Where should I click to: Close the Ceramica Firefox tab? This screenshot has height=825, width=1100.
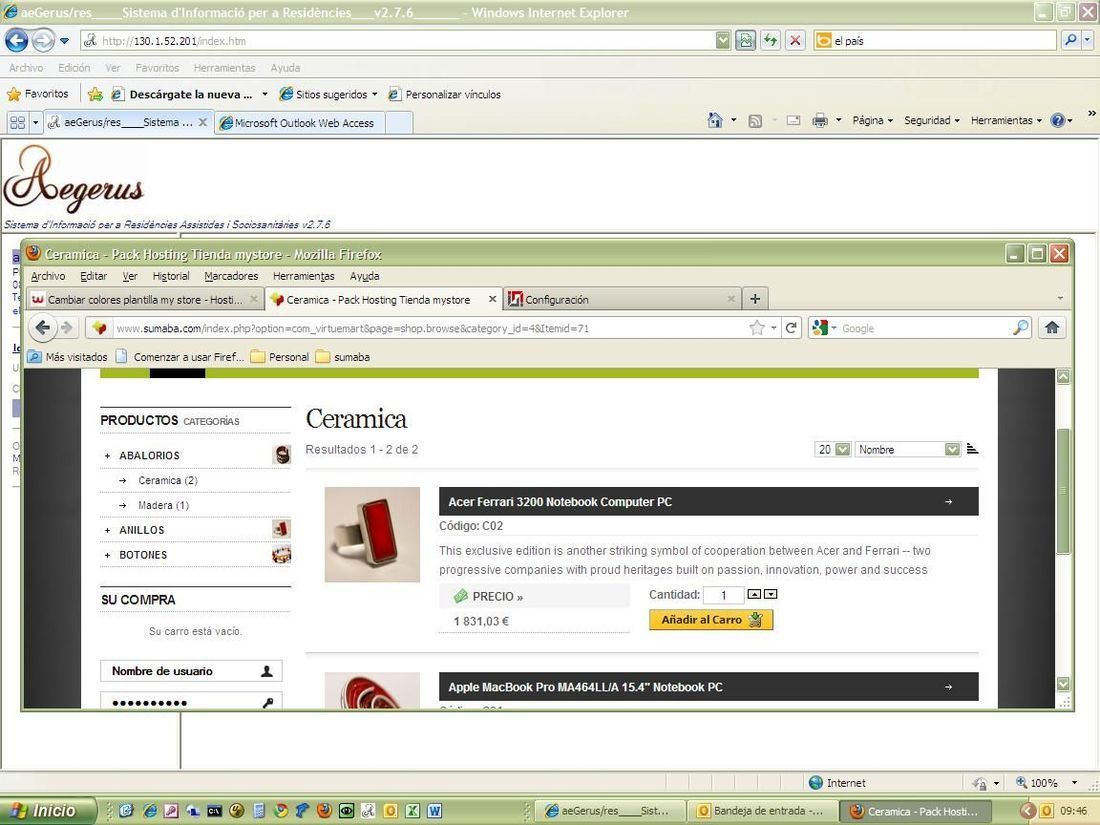[492, 299]
